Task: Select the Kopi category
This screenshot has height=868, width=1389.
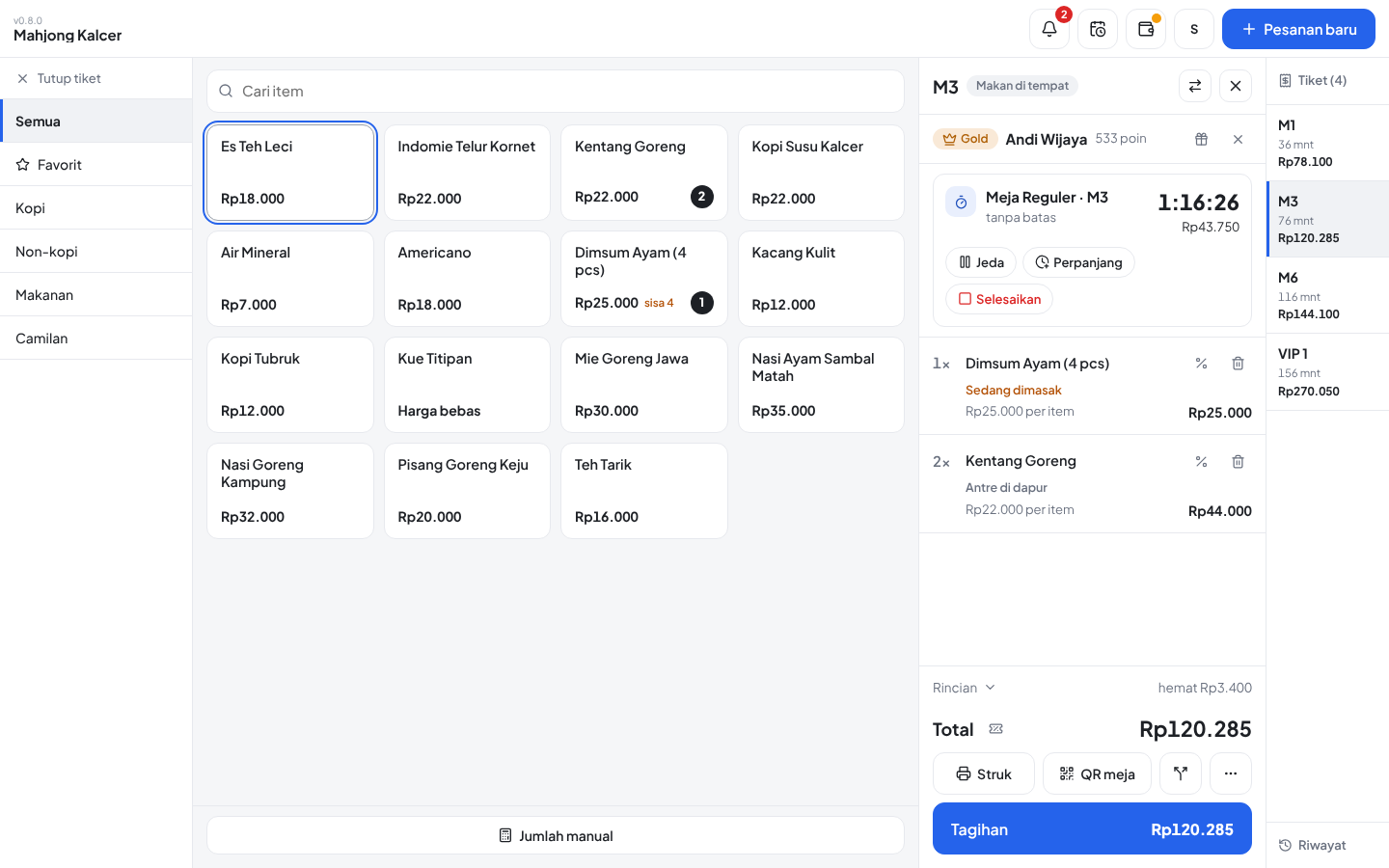Action: click(96, 207)
